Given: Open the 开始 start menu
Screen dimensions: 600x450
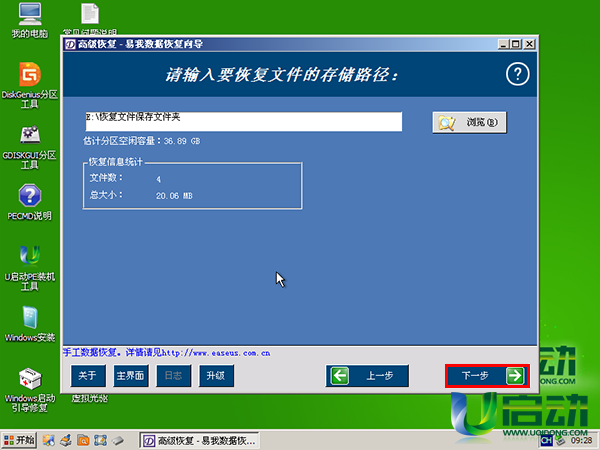Looking at the screenshot, I should coord(20,440).
